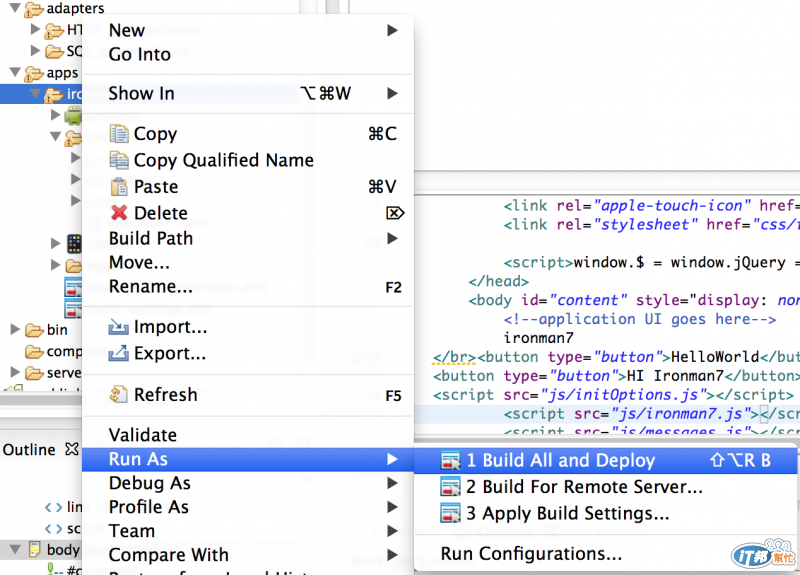Open the Debug As submenu

(247, 483)
